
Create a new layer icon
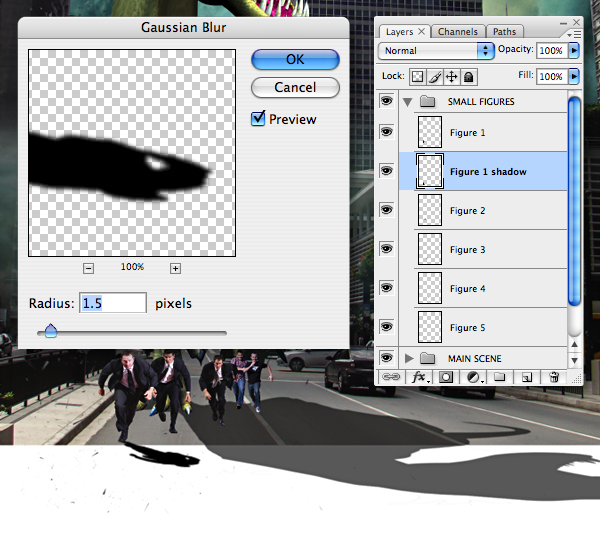click(527, 378)
